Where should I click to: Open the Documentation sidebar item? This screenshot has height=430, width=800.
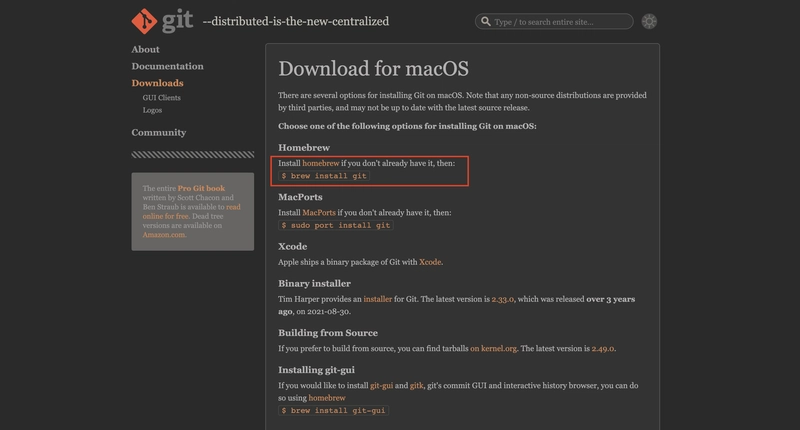(167, 66)
